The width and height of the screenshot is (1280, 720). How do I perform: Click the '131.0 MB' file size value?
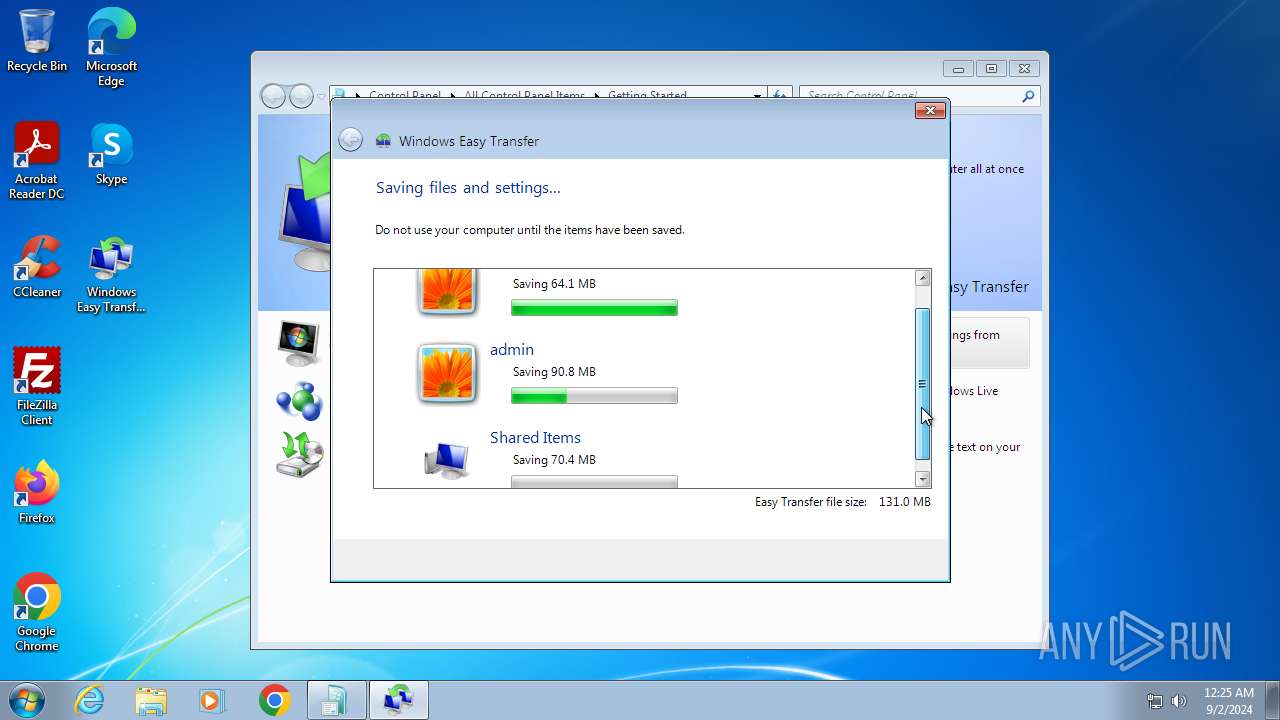904,502
